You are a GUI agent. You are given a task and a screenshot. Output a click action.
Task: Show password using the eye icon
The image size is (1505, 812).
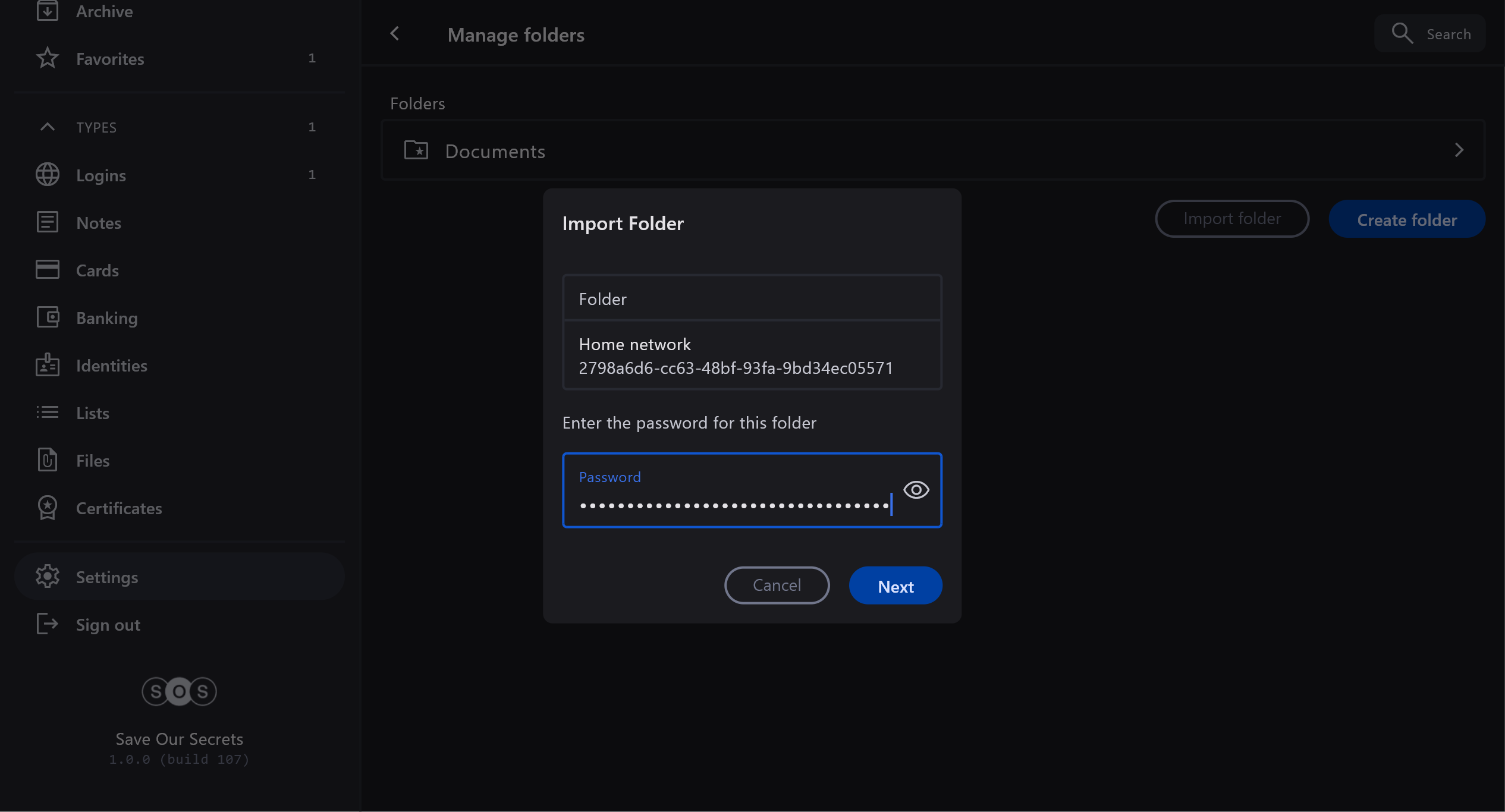[x=916, y=490]
